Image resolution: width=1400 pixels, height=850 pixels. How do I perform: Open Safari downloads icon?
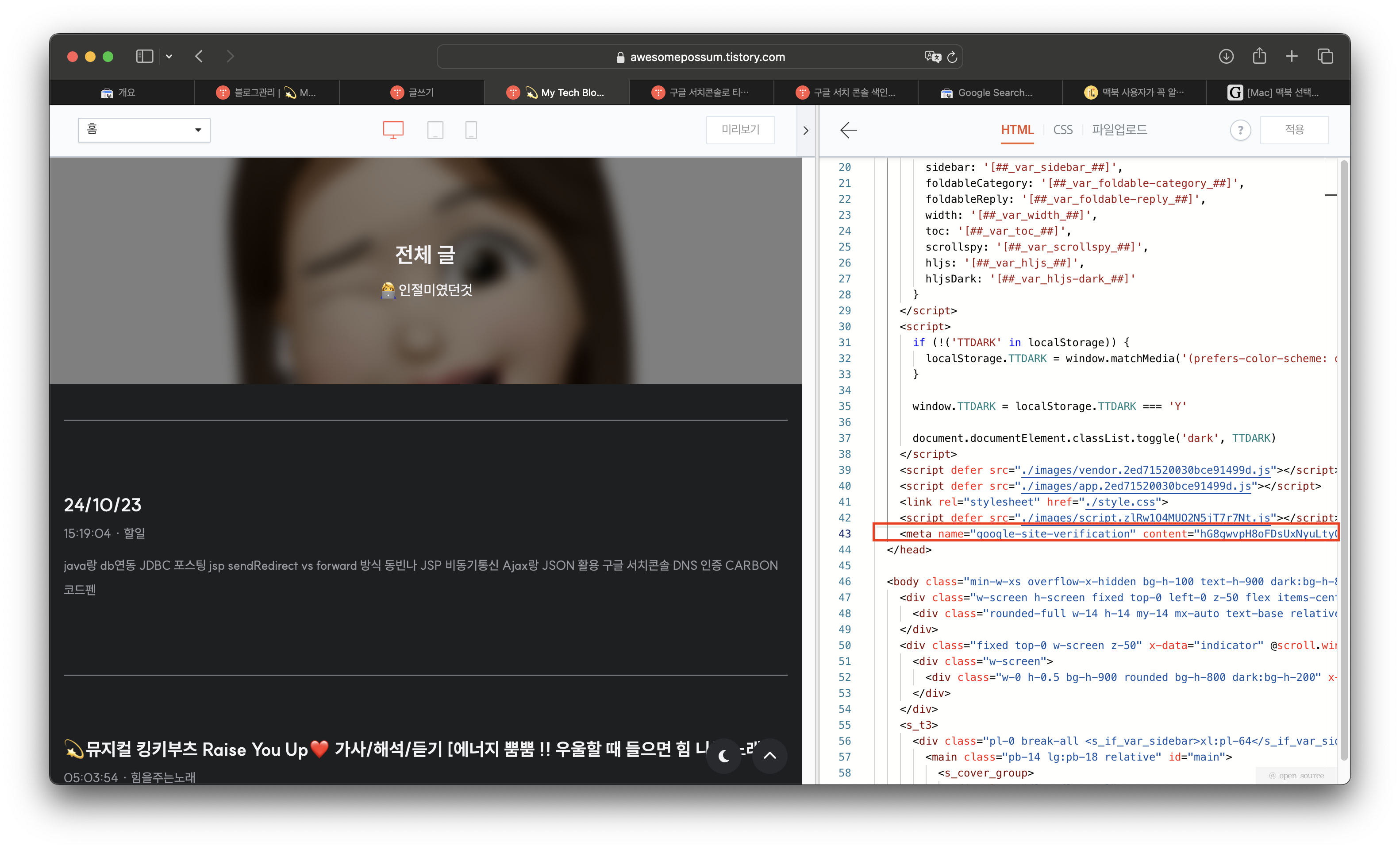(x=1226, y=56)
